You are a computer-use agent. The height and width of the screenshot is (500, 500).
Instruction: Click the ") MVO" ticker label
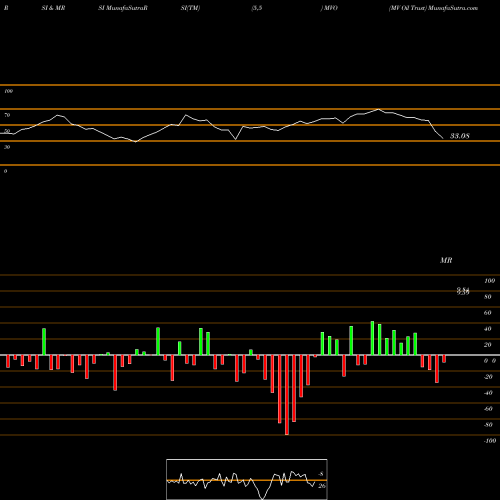329,8
